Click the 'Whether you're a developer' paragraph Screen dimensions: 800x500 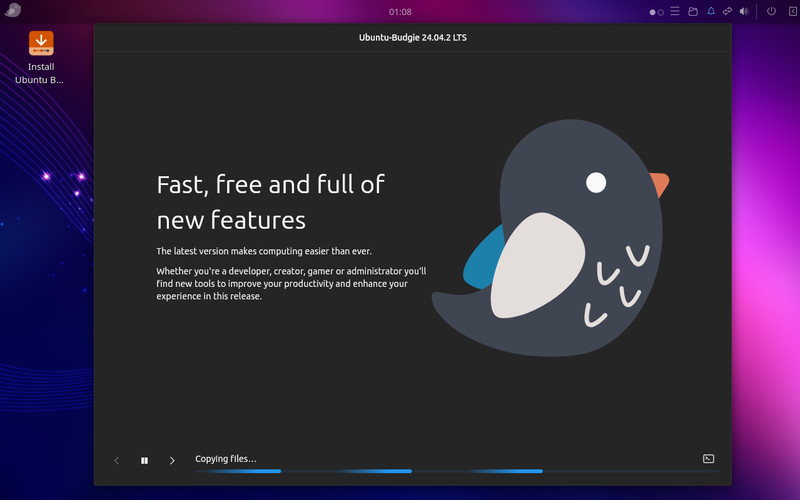tap(291, 284)
